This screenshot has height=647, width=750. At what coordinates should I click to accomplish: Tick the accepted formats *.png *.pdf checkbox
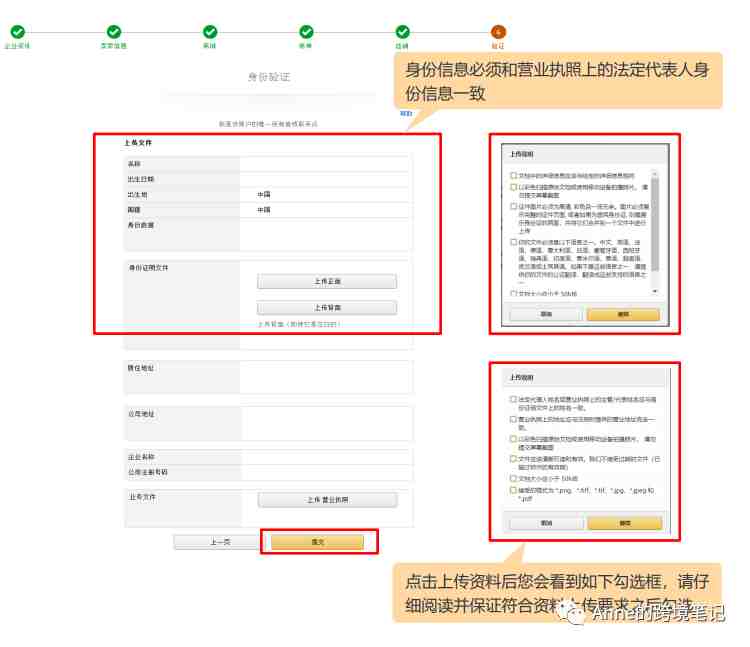[513, 490]
